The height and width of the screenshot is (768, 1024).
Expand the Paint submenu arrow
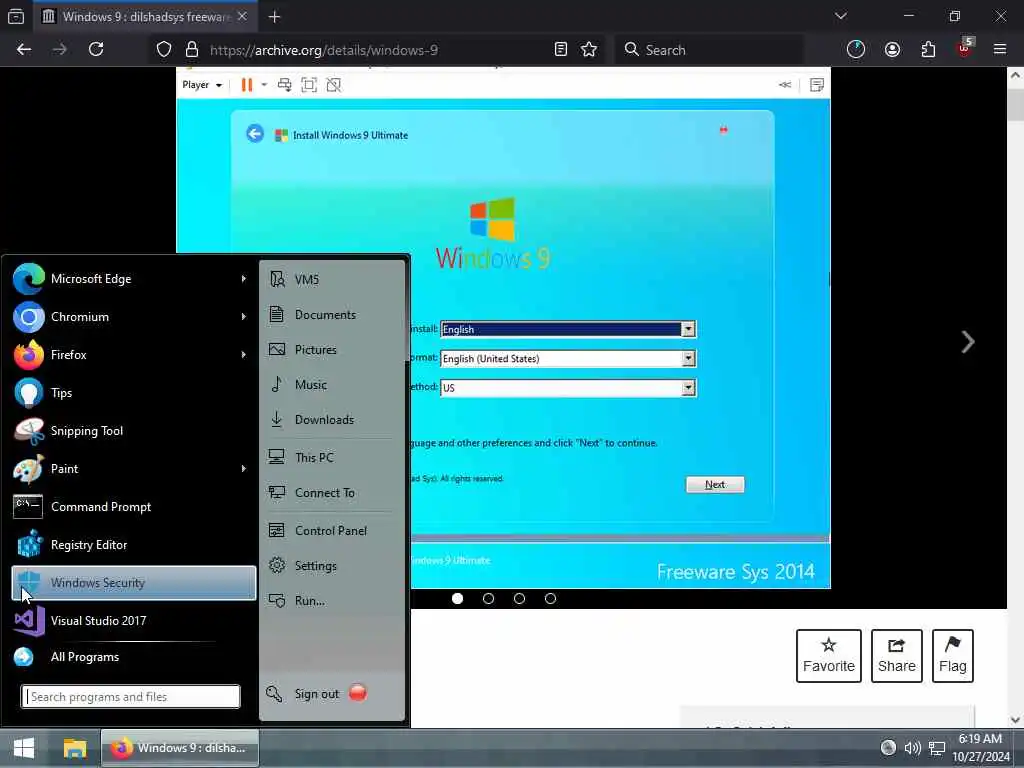[x=244, y=468]
